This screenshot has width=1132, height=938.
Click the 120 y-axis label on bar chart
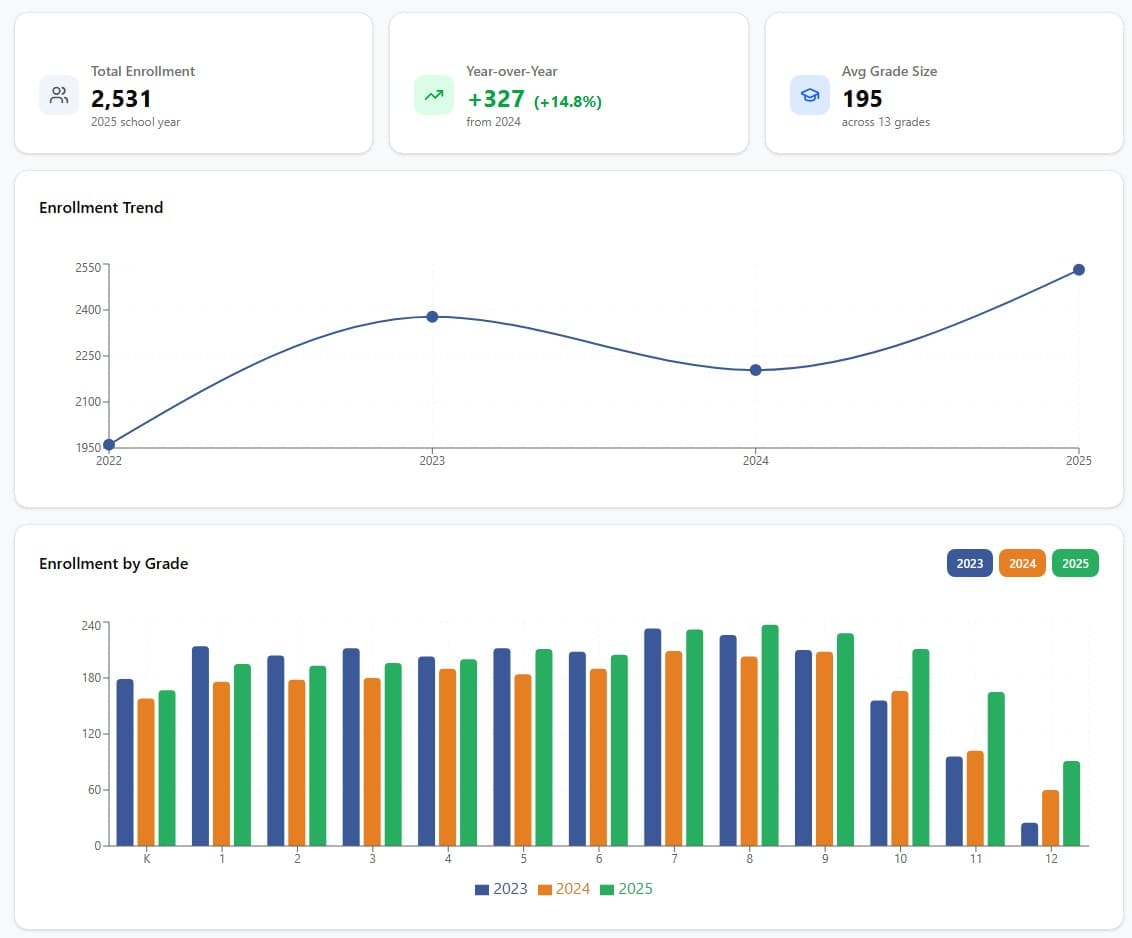(91, 734)
